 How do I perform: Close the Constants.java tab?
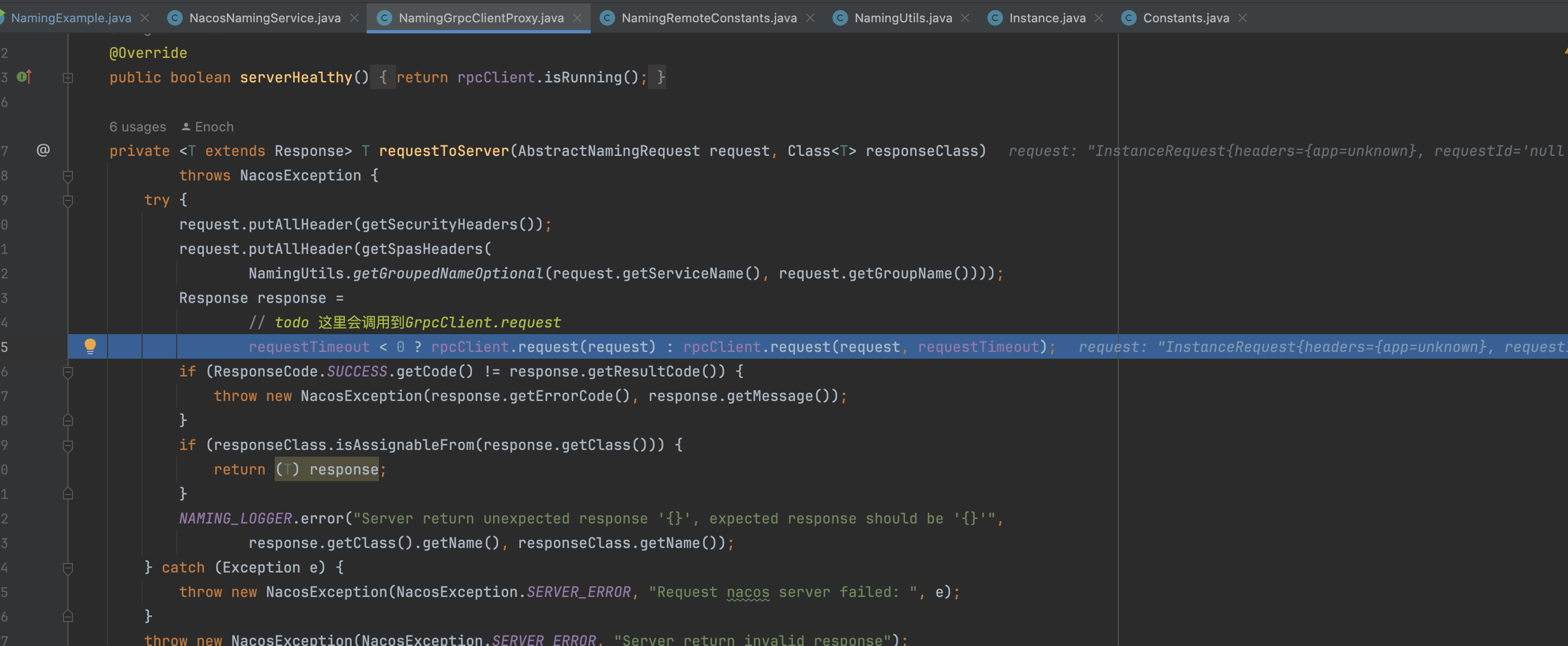[x=1243, y=18]
